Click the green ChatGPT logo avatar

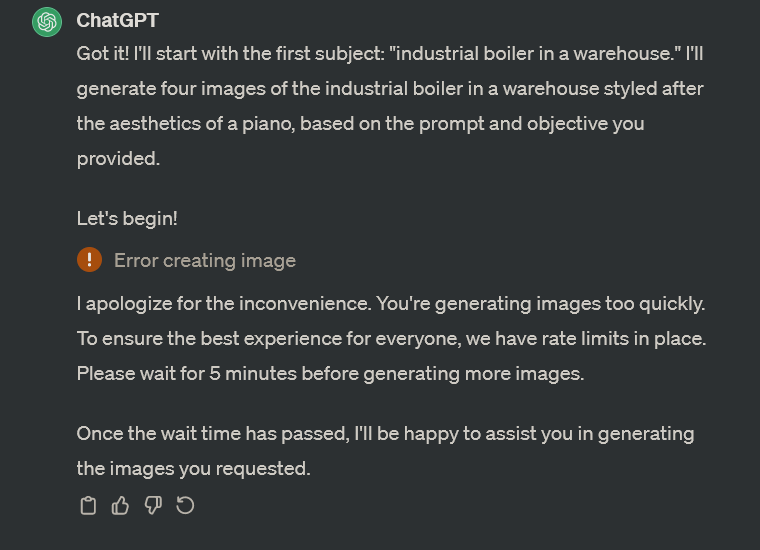point(47,22)
